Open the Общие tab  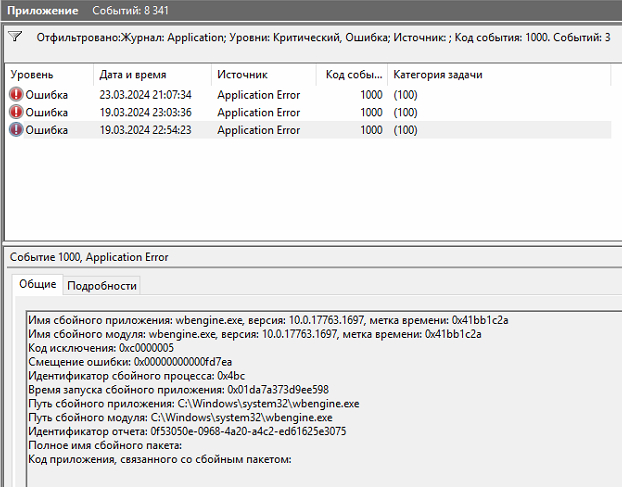[38, 285]
